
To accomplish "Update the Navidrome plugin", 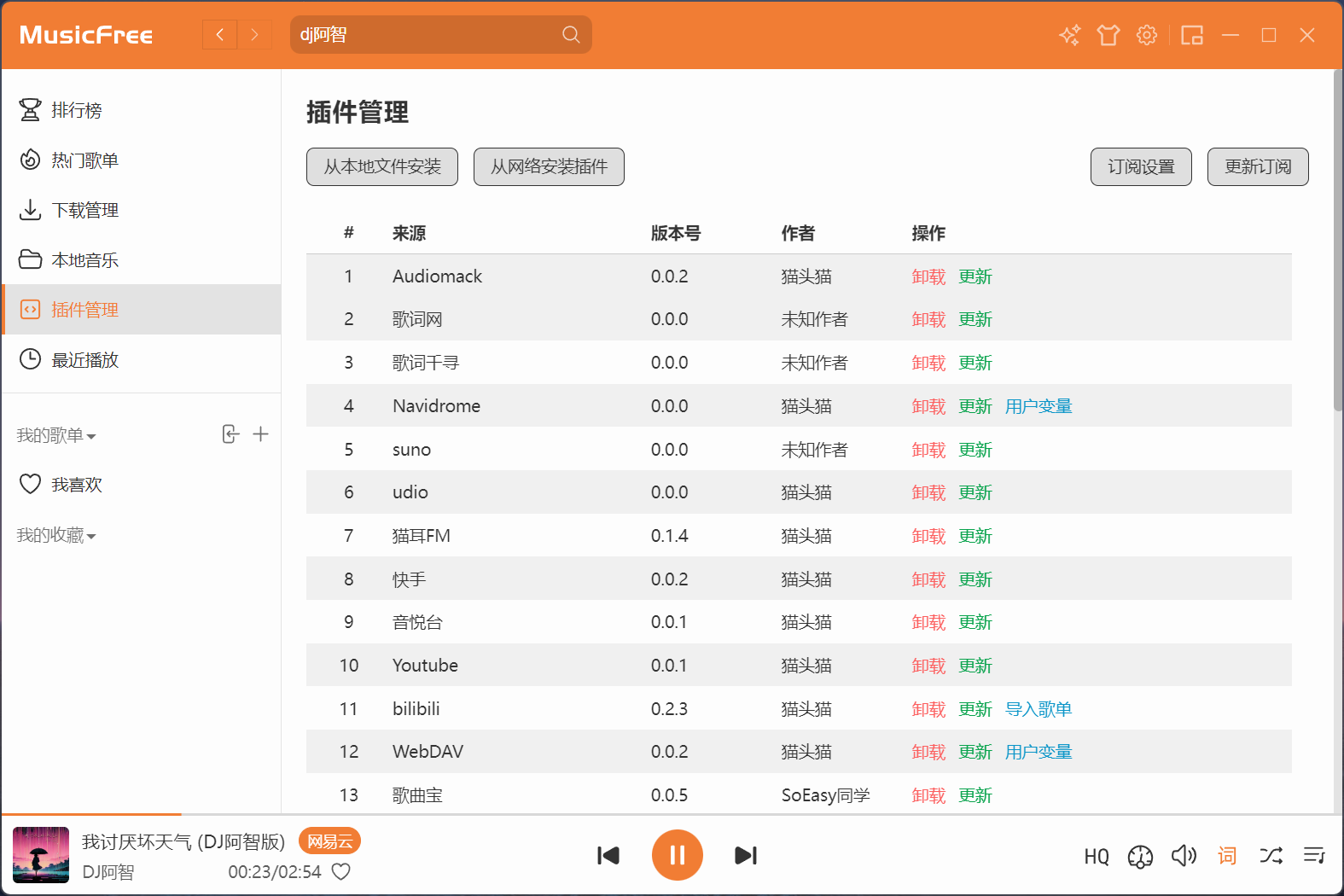I will click(x=975, y=406).
